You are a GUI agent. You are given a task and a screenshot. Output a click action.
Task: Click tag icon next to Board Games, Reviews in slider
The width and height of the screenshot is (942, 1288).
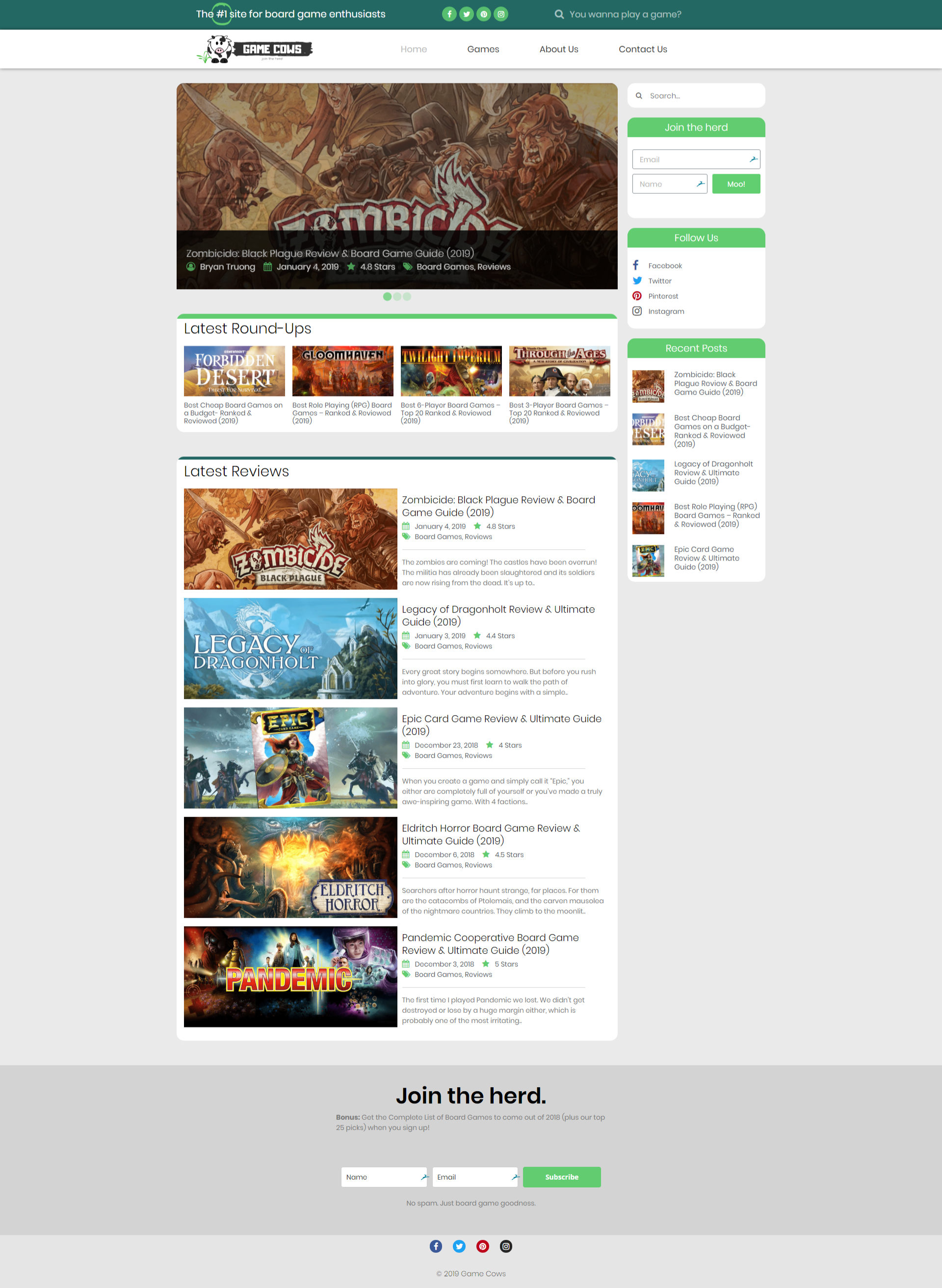click(408, 267)
